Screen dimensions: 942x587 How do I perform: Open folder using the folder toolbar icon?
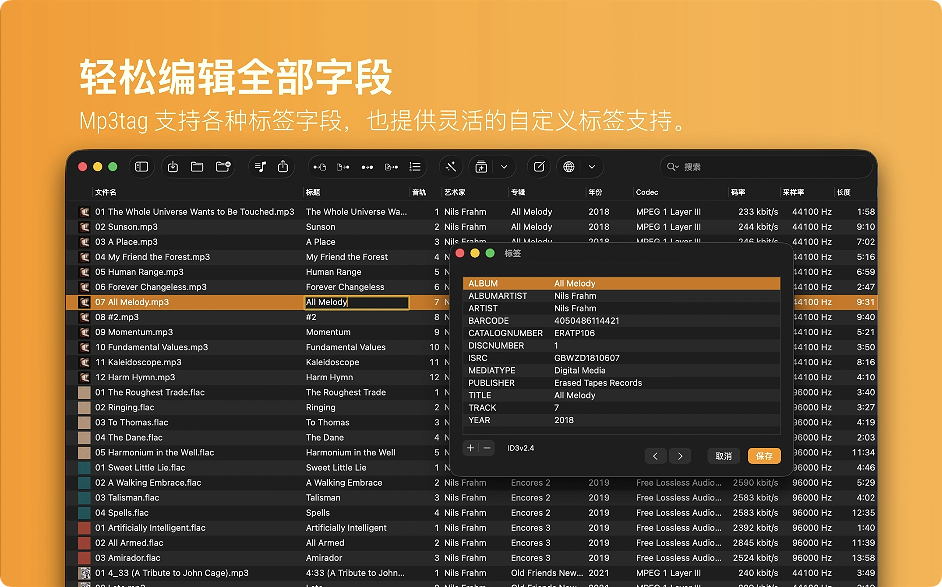point(197,167)
